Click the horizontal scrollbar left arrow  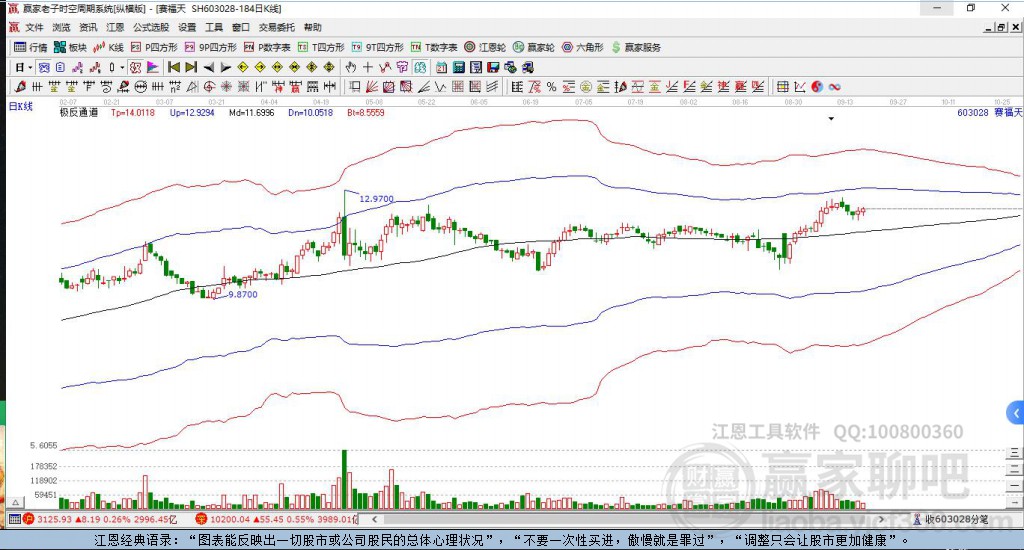coord(374,519)
